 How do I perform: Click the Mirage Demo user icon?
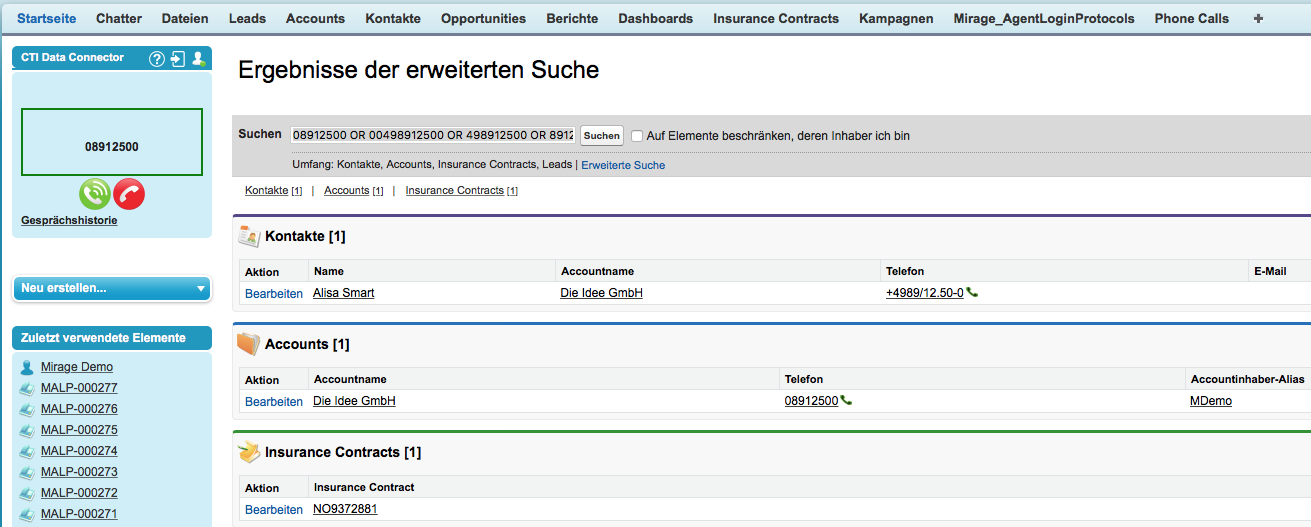(27, 367)
